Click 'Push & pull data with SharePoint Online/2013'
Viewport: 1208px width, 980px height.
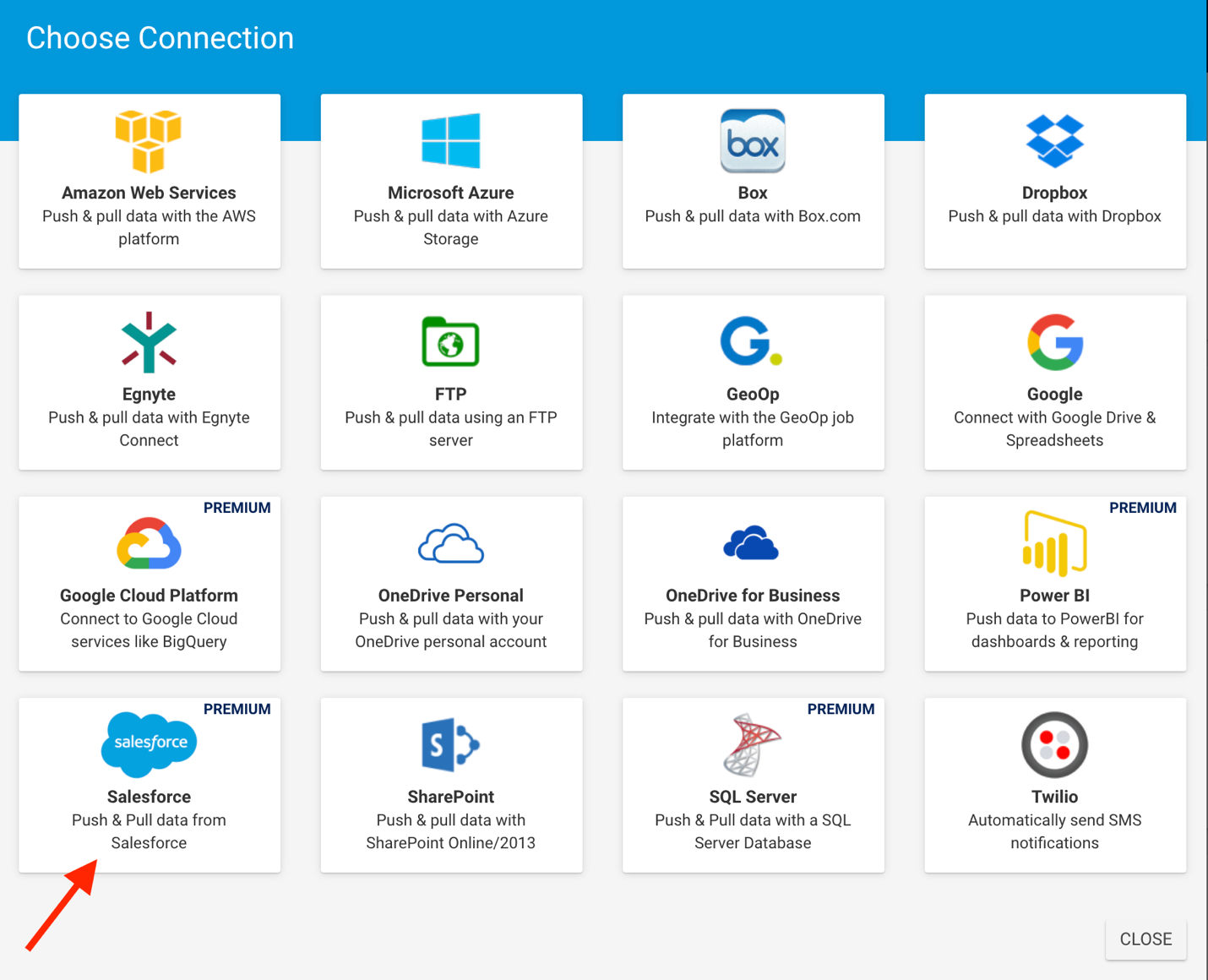point(451,830)
